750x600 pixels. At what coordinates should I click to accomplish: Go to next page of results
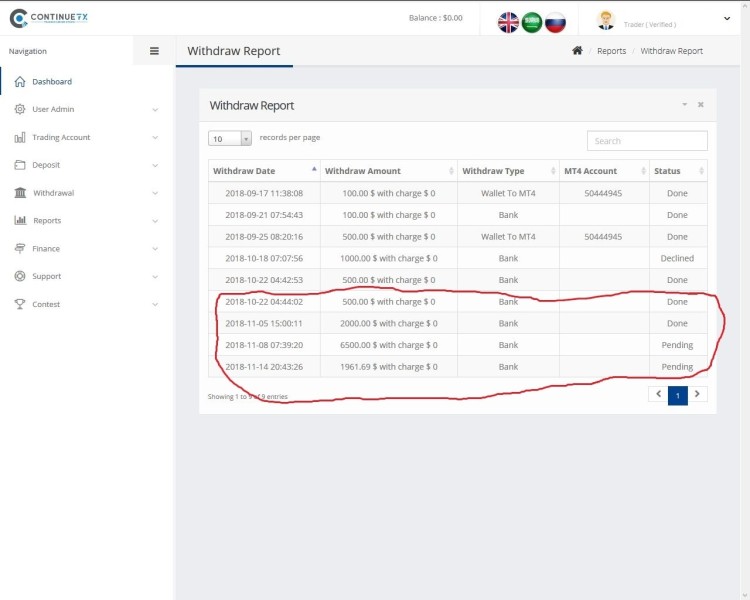click(x=698, y=395)
